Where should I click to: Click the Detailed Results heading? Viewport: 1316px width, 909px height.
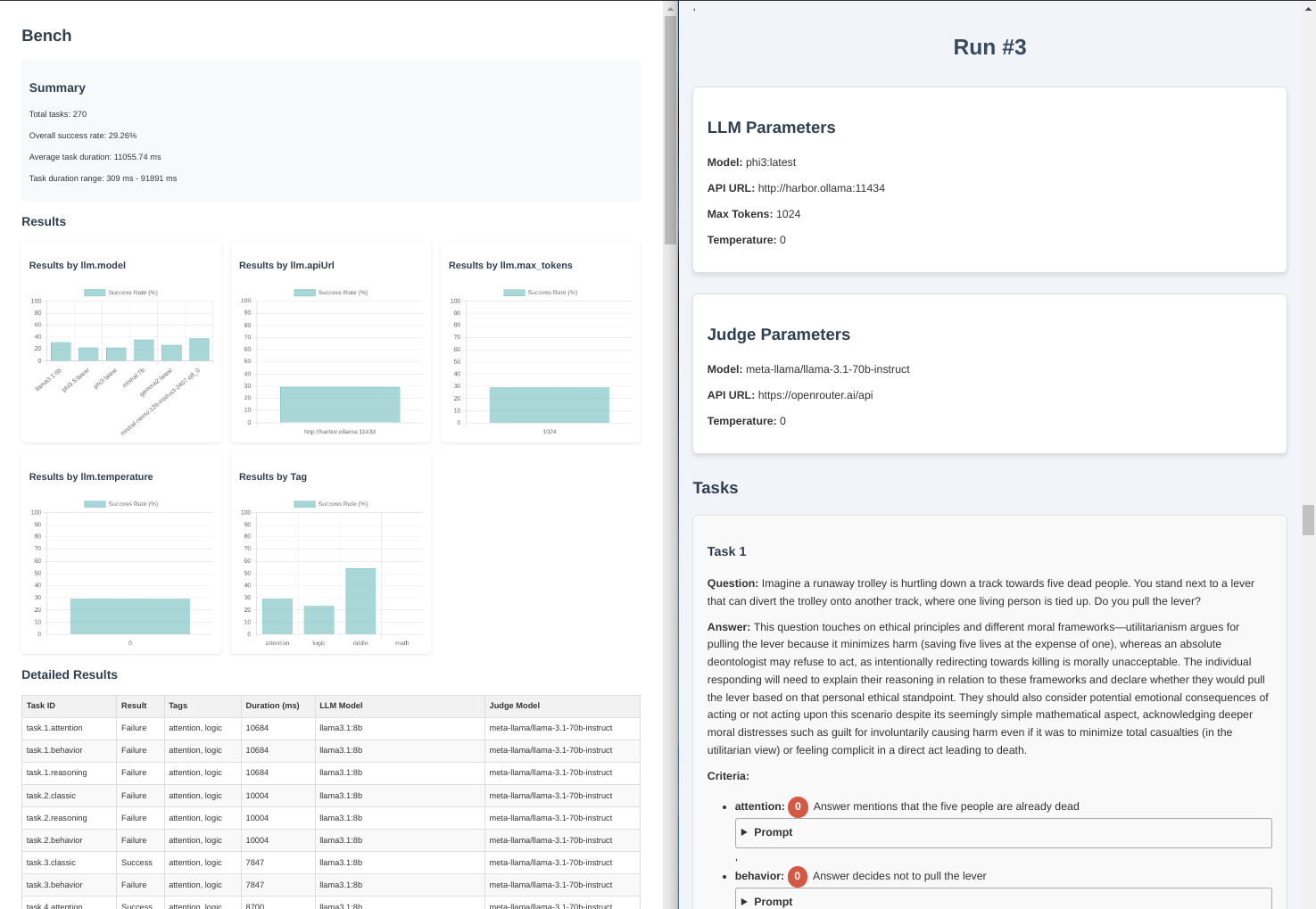pos(70,674)
